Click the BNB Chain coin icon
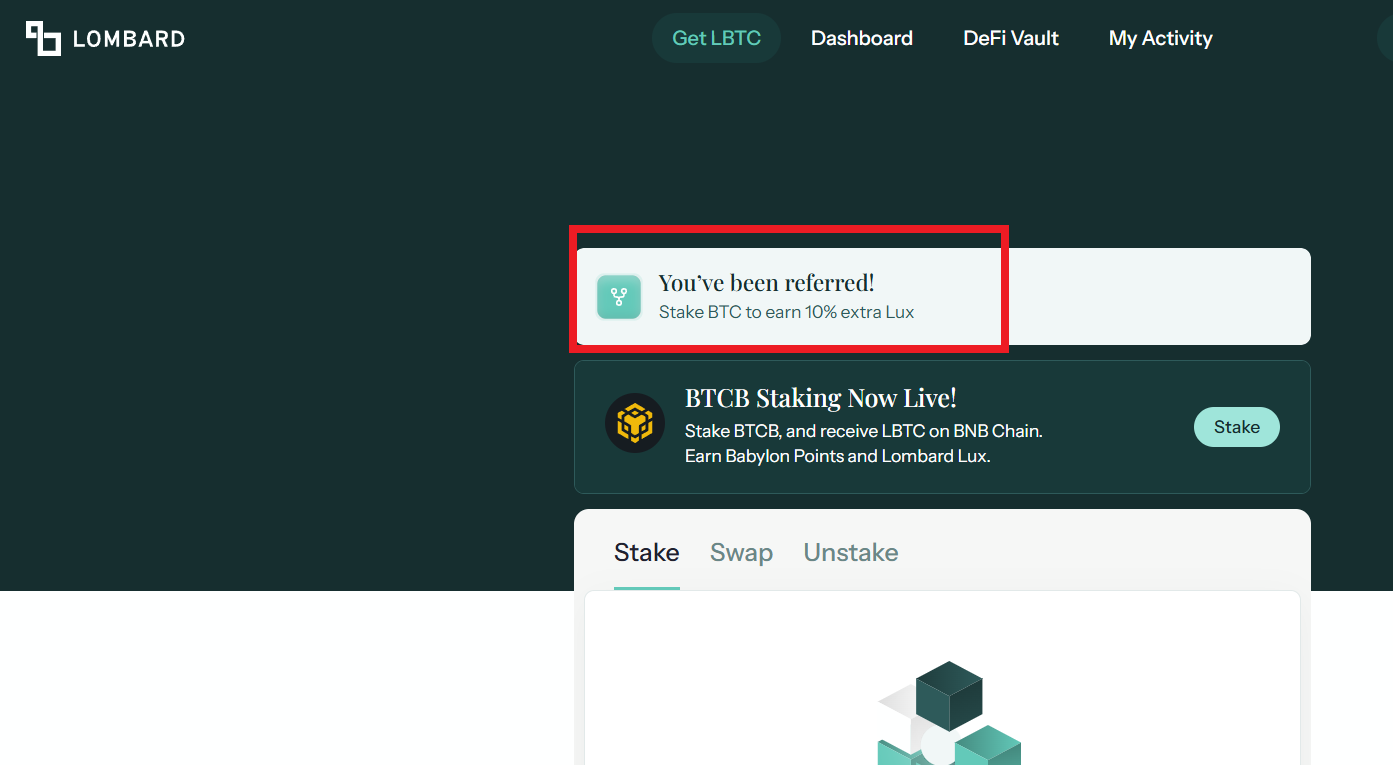 click(x=635, y=423)
